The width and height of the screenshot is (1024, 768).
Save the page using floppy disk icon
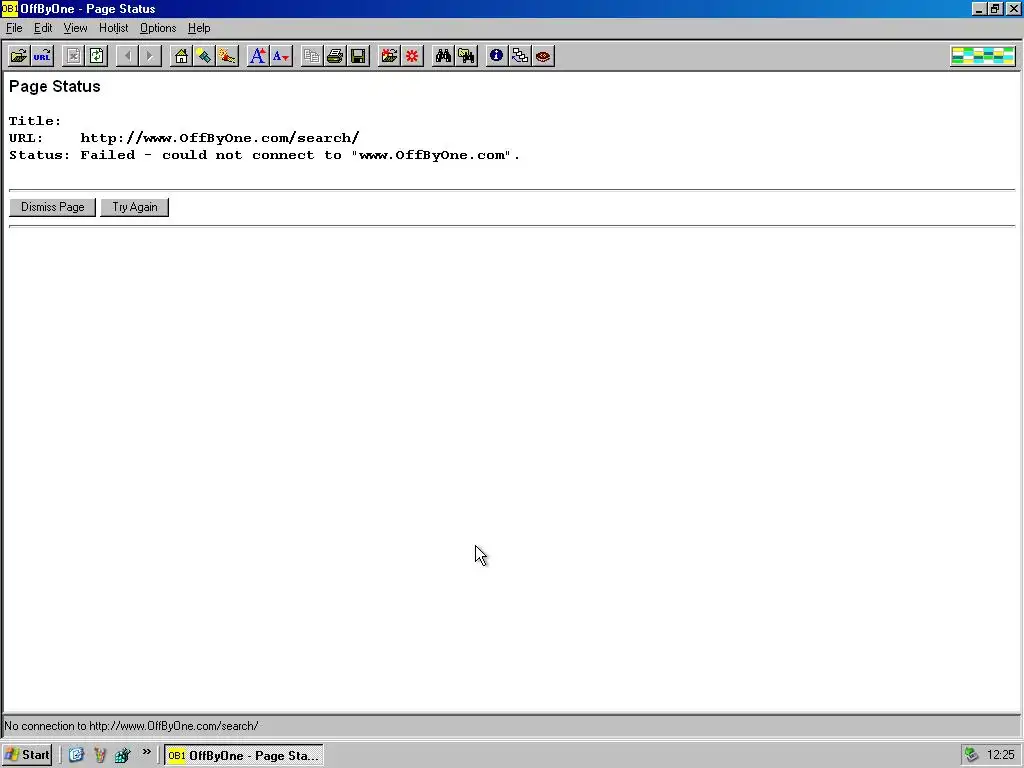(x=358, y=56)
